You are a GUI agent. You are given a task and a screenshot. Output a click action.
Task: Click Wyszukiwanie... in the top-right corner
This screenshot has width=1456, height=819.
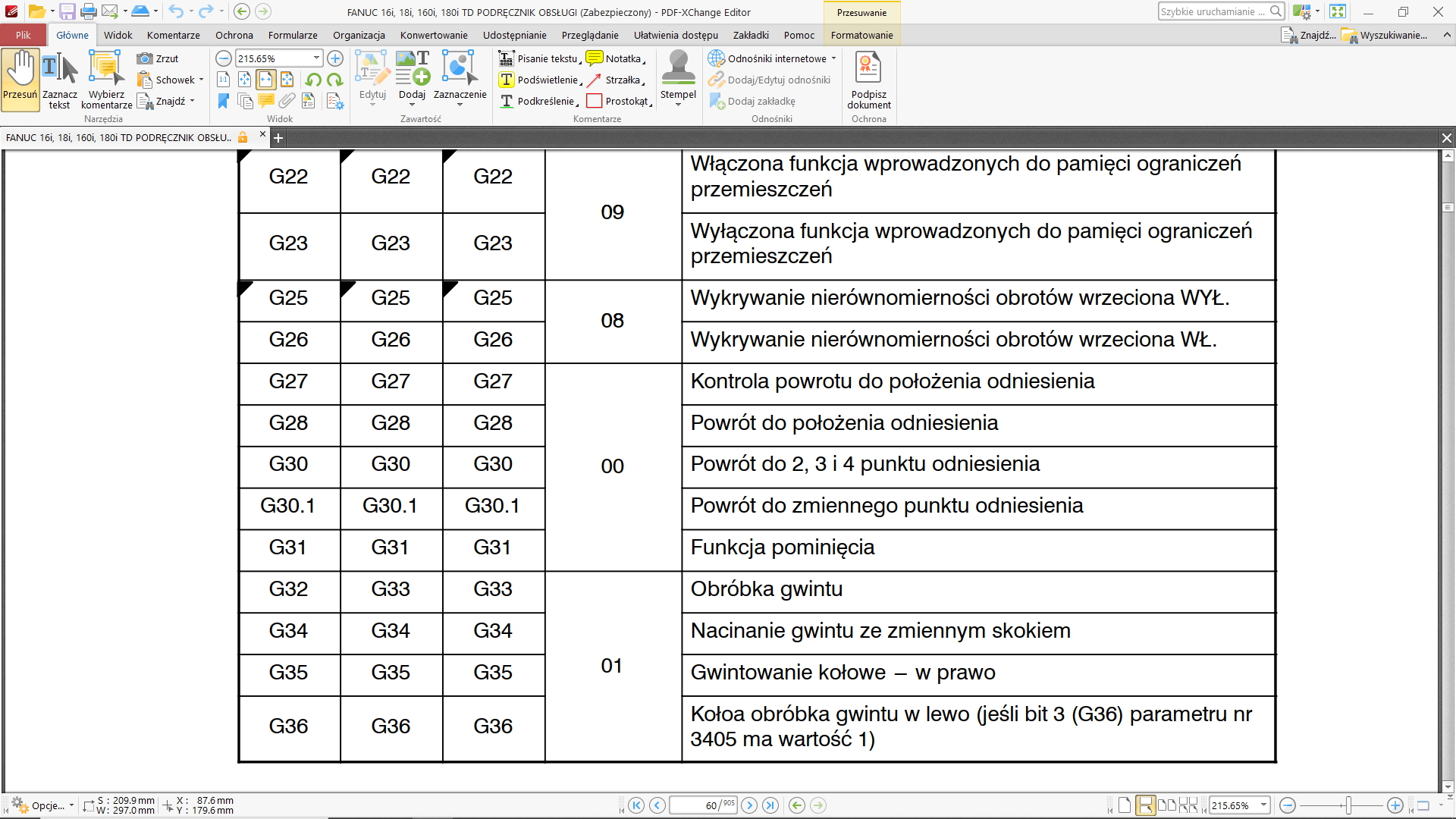tap(1385, 35)
